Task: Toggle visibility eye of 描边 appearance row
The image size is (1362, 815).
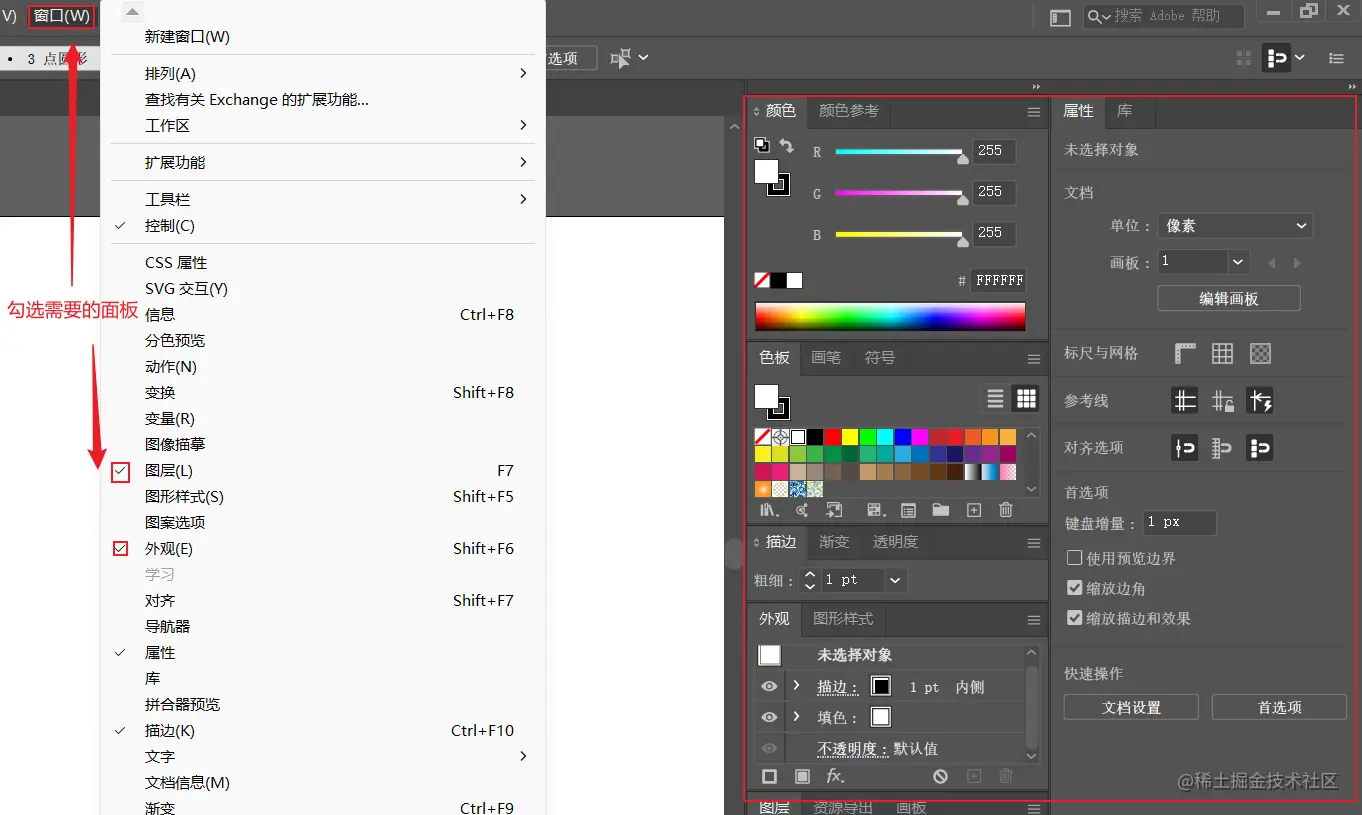Action: [x=769, y=687]
